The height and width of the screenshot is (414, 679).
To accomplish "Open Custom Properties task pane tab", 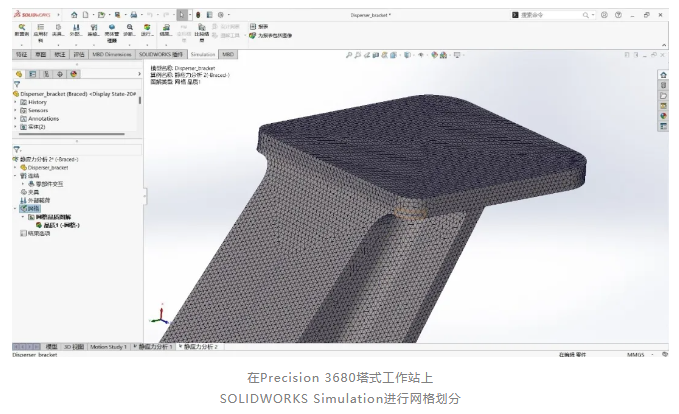I will pos(663,126).
